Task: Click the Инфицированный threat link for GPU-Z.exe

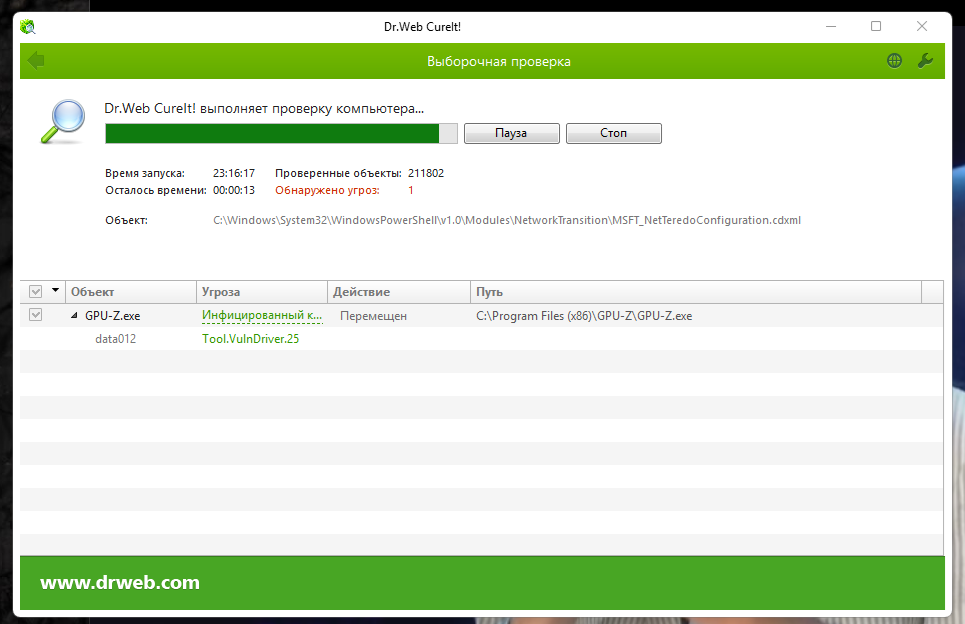Action: click(x=262, y=315)
